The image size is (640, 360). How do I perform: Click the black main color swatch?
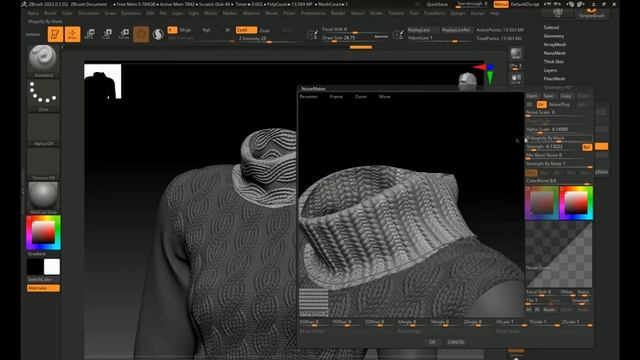pos(35,267)
